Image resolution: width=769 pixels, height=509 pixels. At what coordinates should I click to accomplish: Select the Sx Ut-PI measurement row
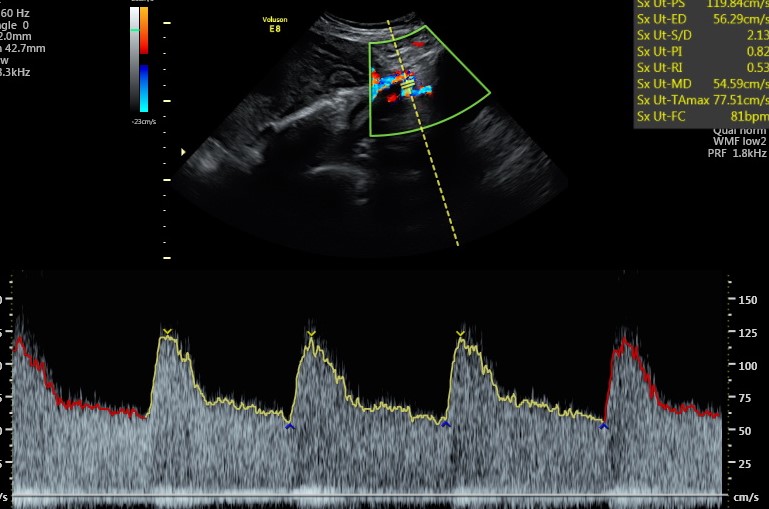point(700,51)
